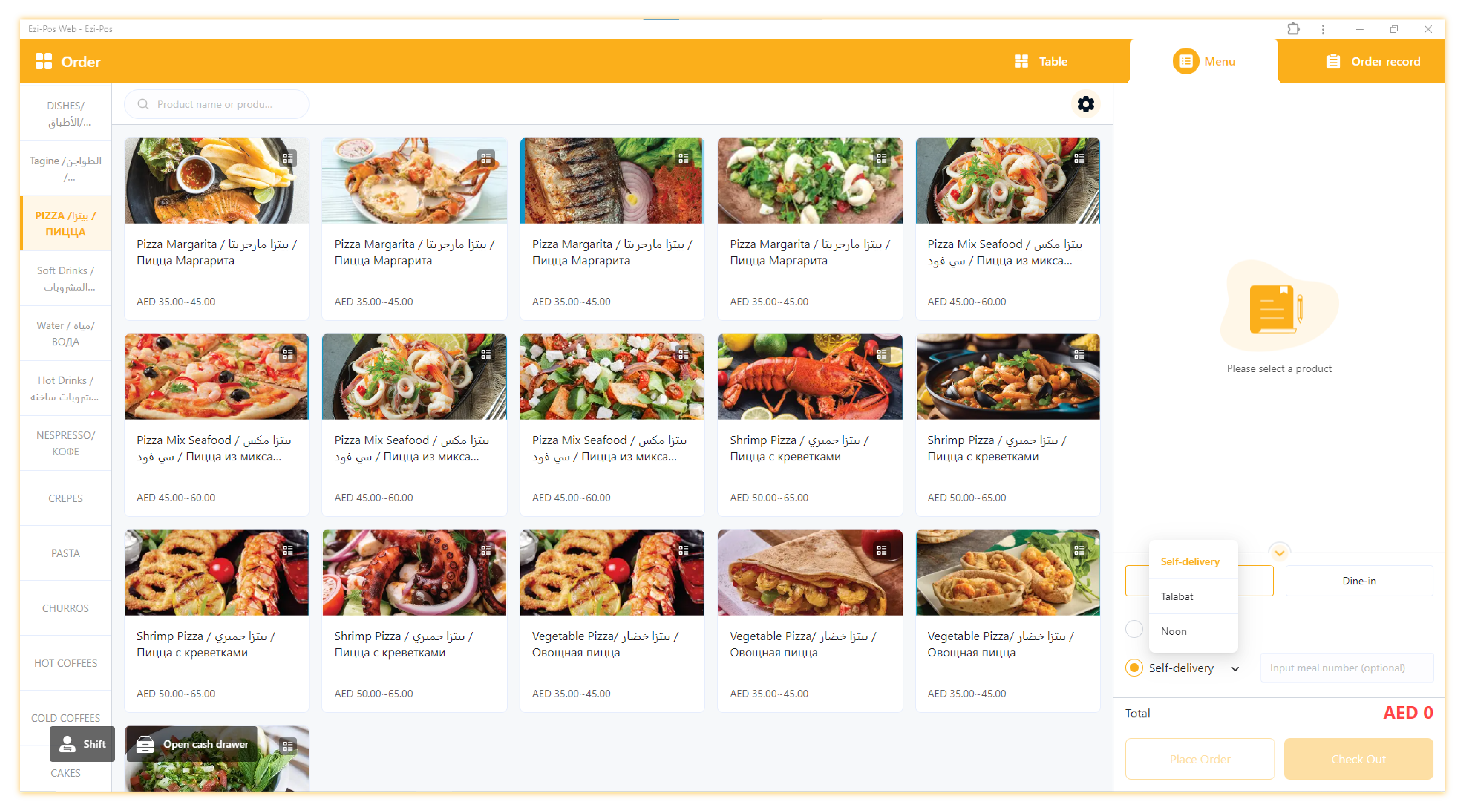Open the three-dot window menu
1465x812 pixels.
click(1322, 29)
